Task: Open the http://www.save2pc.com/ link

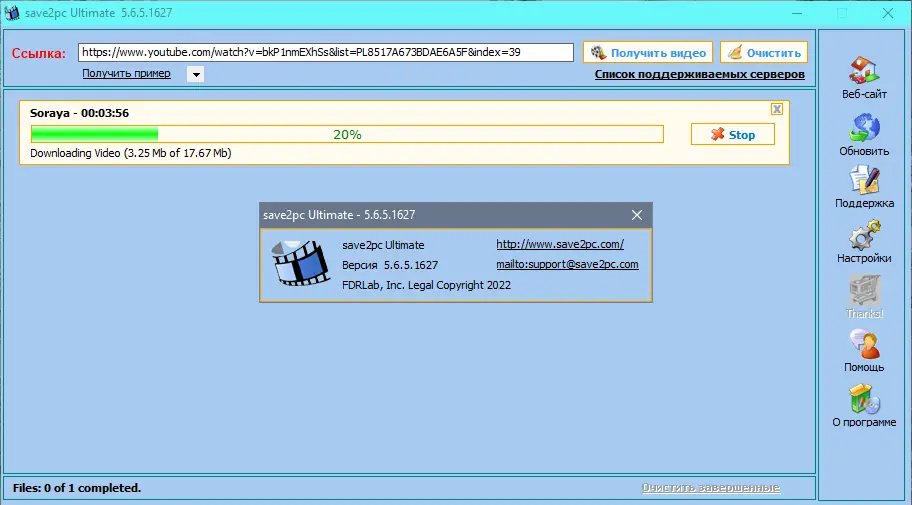Action: (560, 244)
